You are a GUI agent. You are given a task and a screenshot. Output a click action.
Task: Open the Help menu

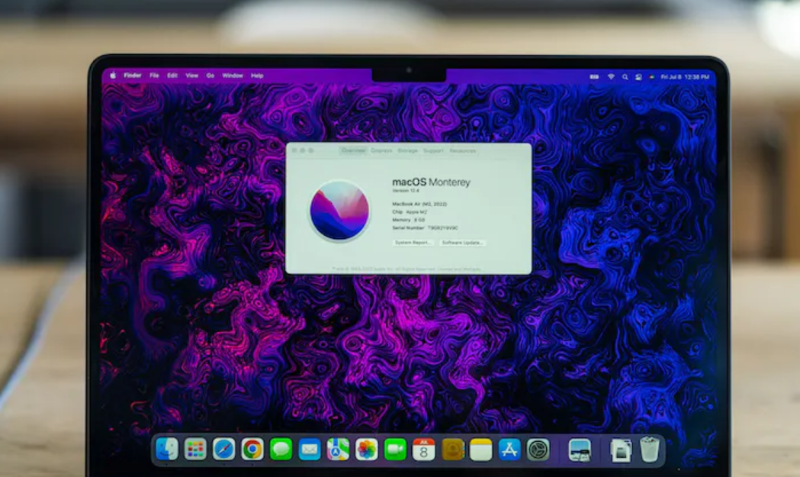click(257, 76)
